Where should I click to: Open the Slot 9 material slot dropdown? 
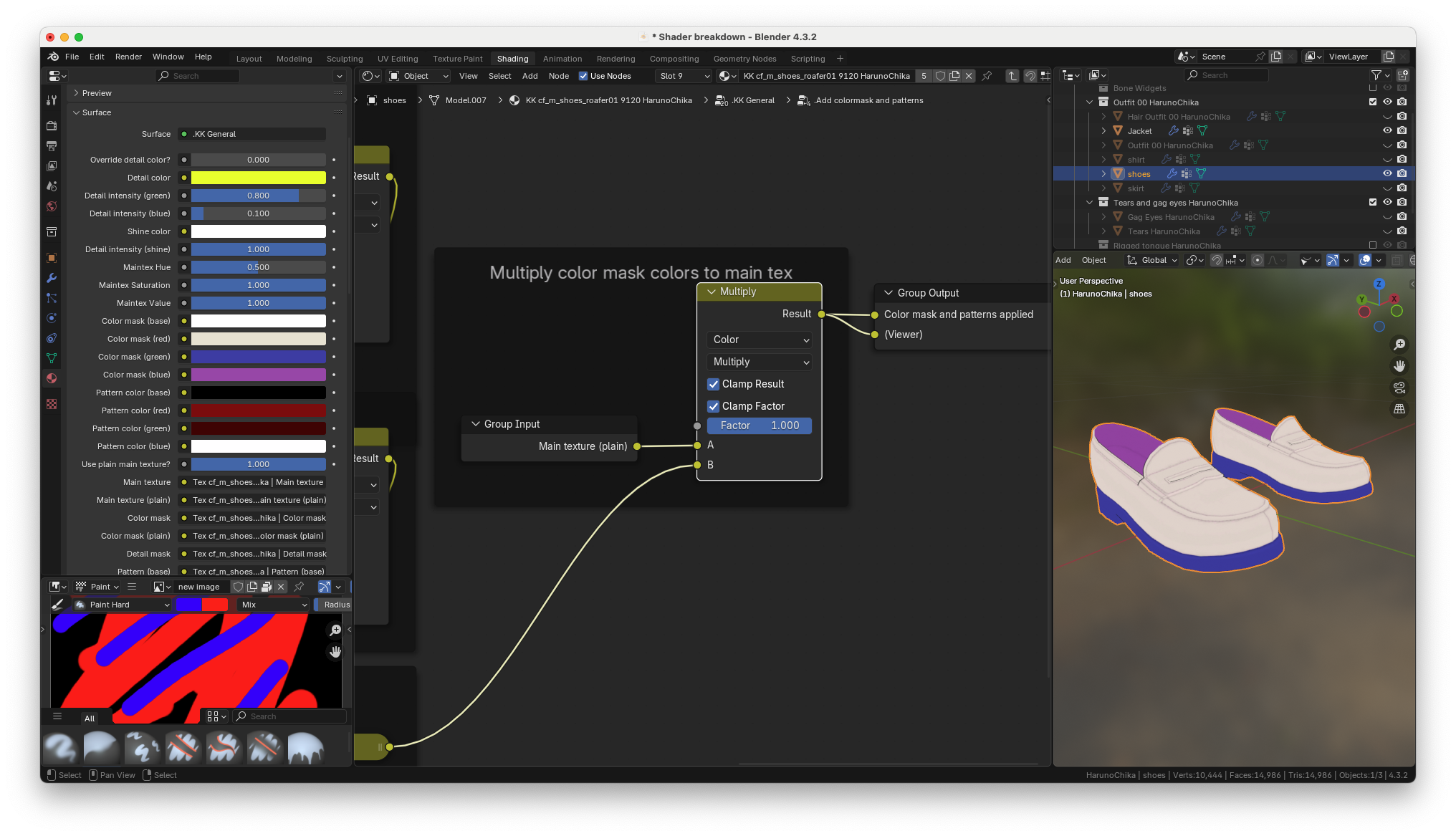[x=684, y=76]
